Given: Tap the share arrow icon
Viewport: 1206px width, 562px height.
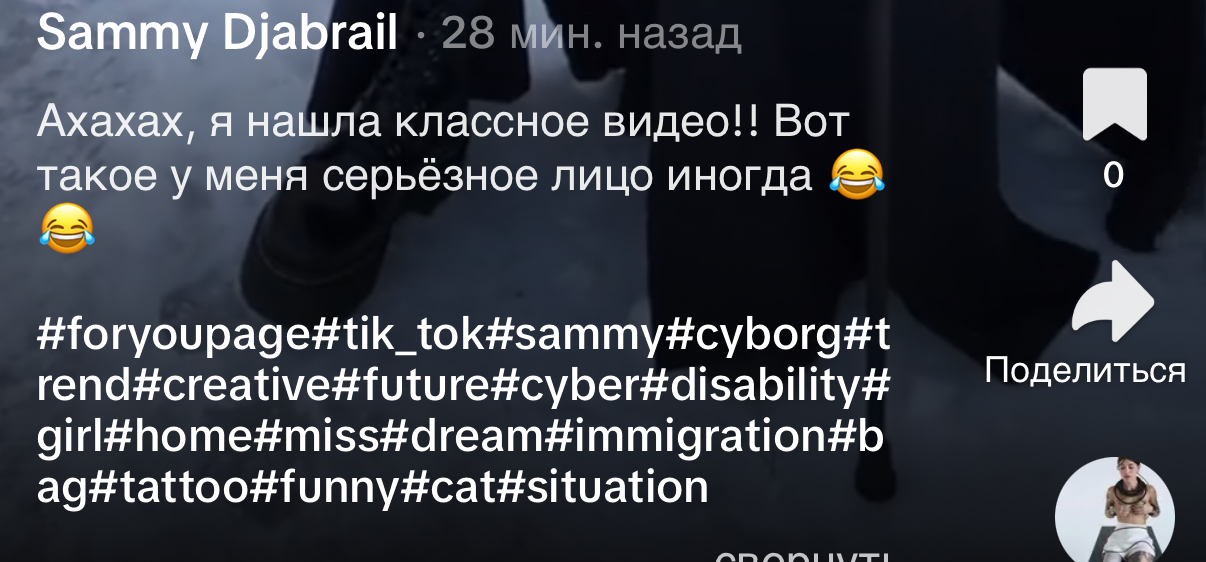Looking at the screenshot, I should [1113, 301].
